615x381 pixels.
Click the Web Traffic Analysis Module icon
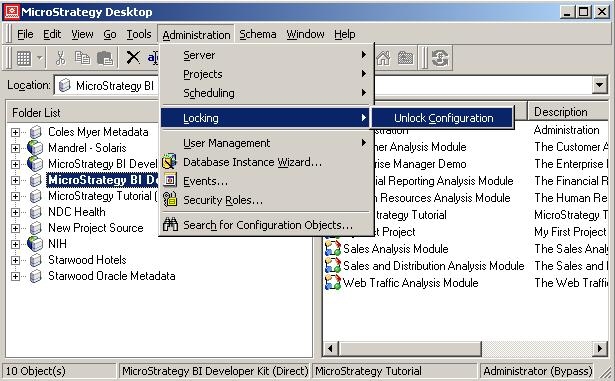coord(333,283)
